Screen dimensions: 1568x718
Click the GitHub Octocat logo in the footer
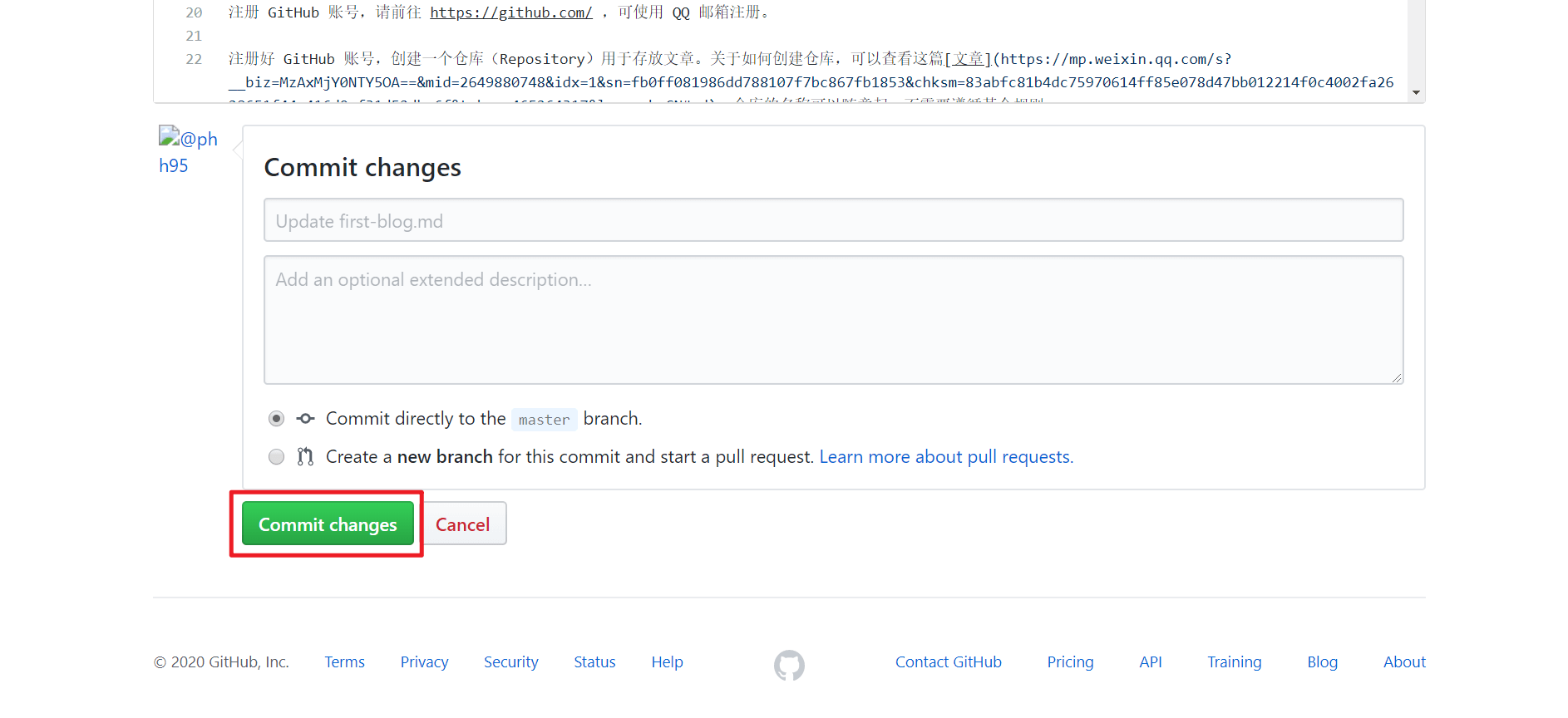tap(789, 665)
